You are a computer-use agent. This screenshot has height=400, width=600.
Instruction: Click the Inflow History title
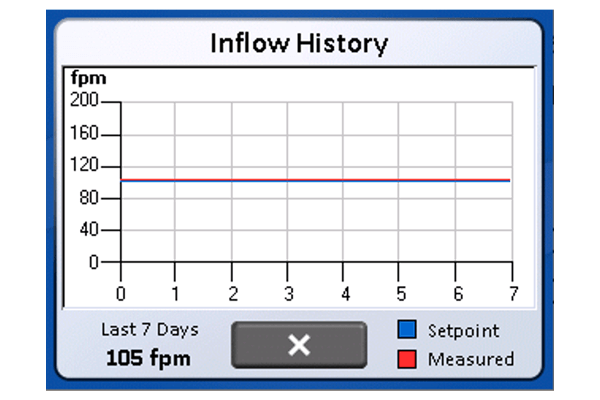(299, 44)
